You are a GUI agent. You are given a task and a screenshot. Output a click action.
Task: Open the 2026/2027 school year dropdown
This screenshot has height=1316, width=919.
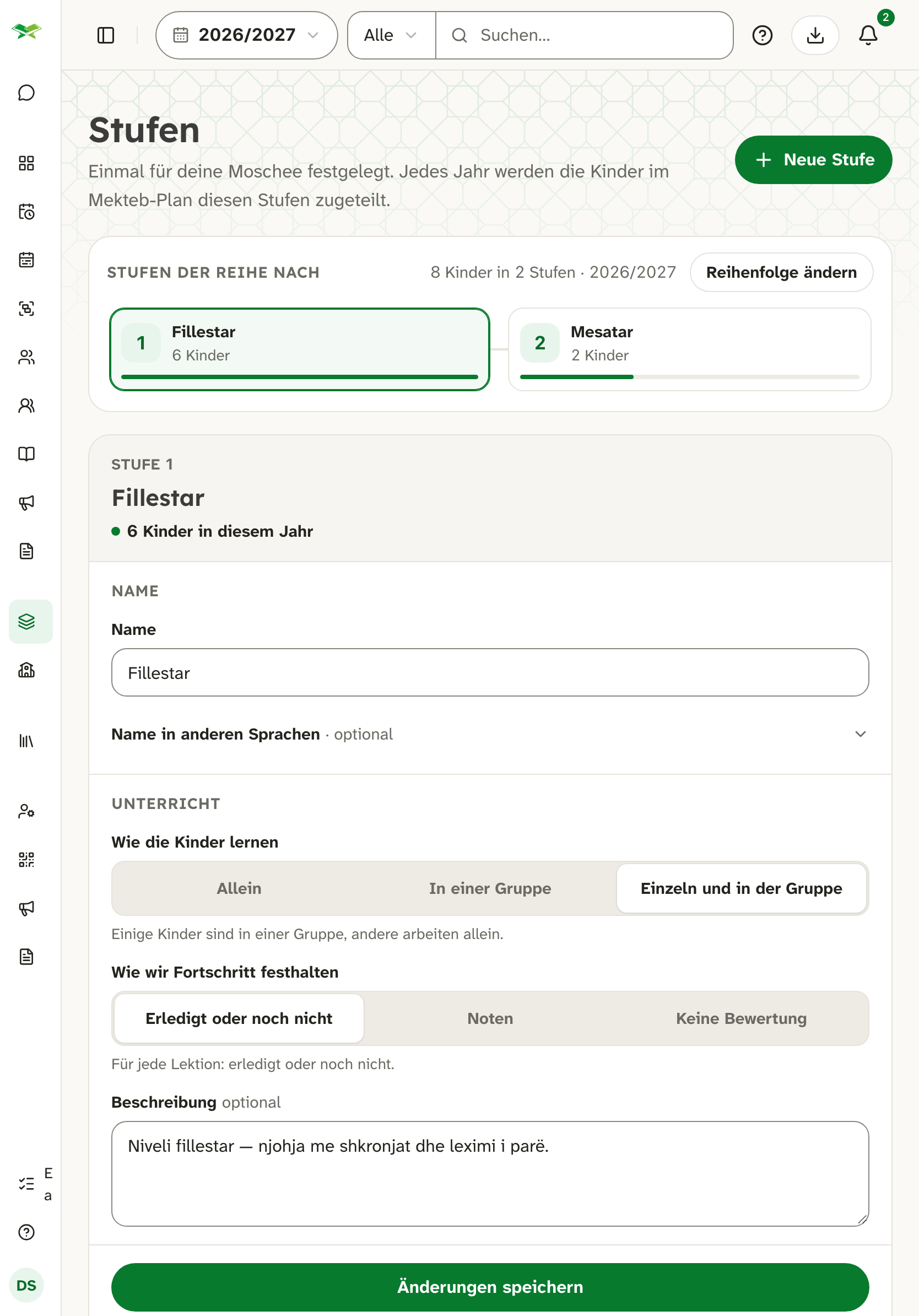coord(246,35)
